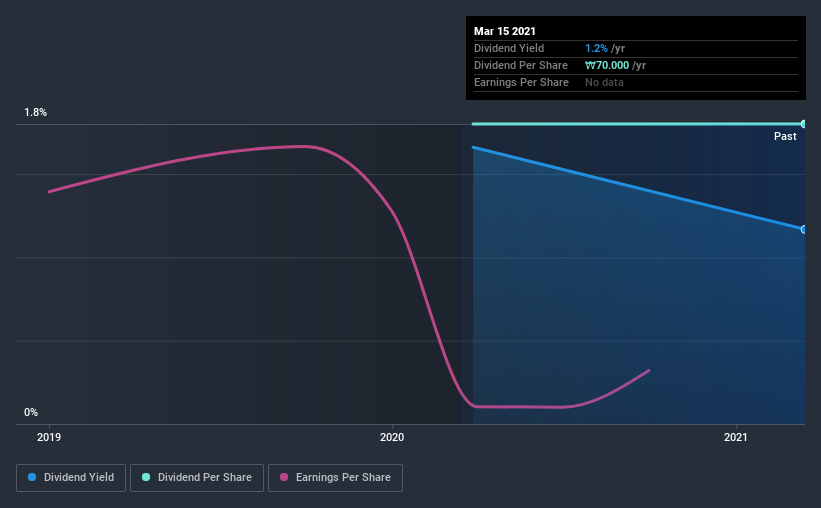Viewport: 821px width, 508px height.
Task: Toggle the Dividend Per Share legend button
Action: [x=197, y=478]
